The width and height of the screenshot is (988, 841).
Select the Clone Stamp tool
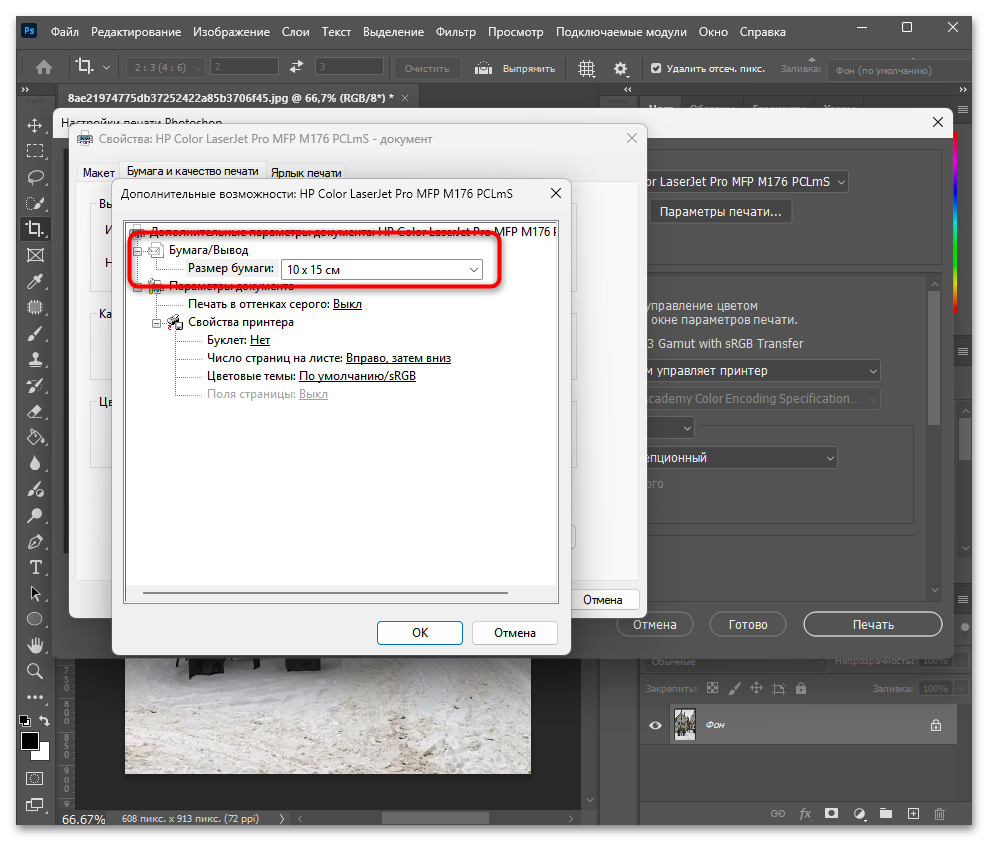point(35,359)
